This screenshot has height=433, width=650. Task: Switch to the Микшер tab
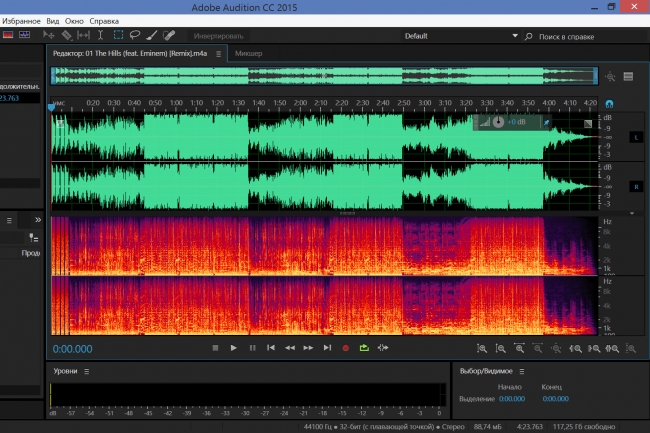[x=249, y=53]
